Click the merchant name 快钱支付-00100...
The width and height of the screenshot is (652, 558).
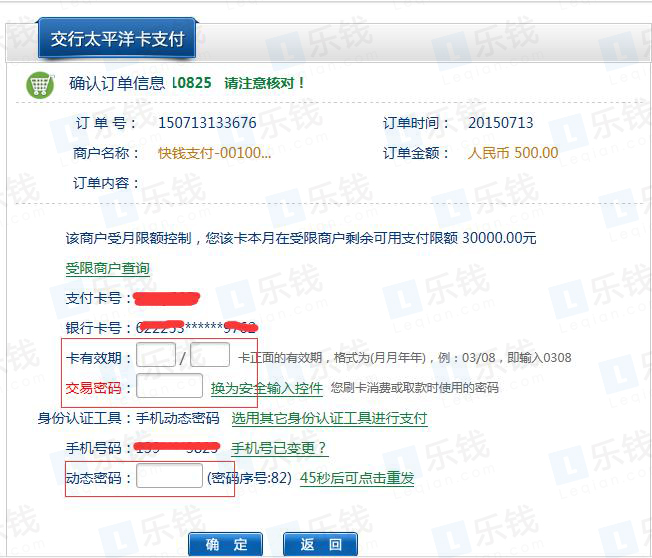[214, 153]
